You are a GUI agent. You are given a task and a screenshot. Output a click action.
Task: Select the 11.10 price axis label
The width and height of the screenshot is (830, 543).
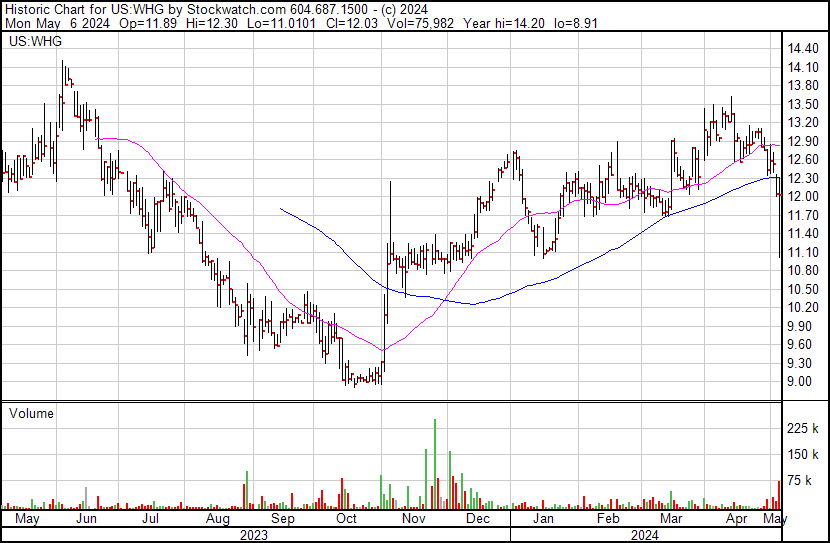(x=803, y=252)
